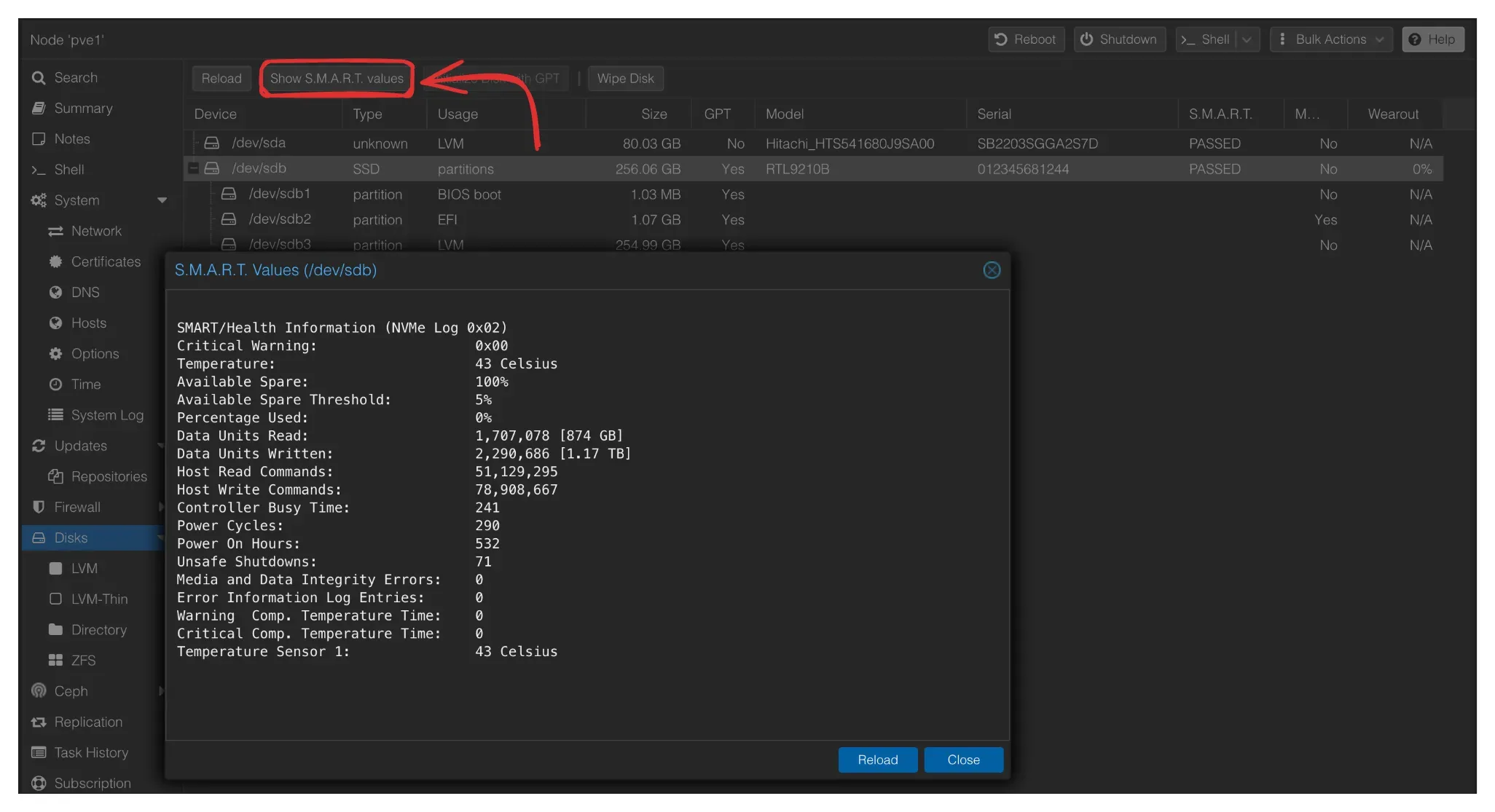The height and width of the screenshot is (812, 1495).
Task: Open the Replication icon in sidebar
Action: [x=39, y=722]
